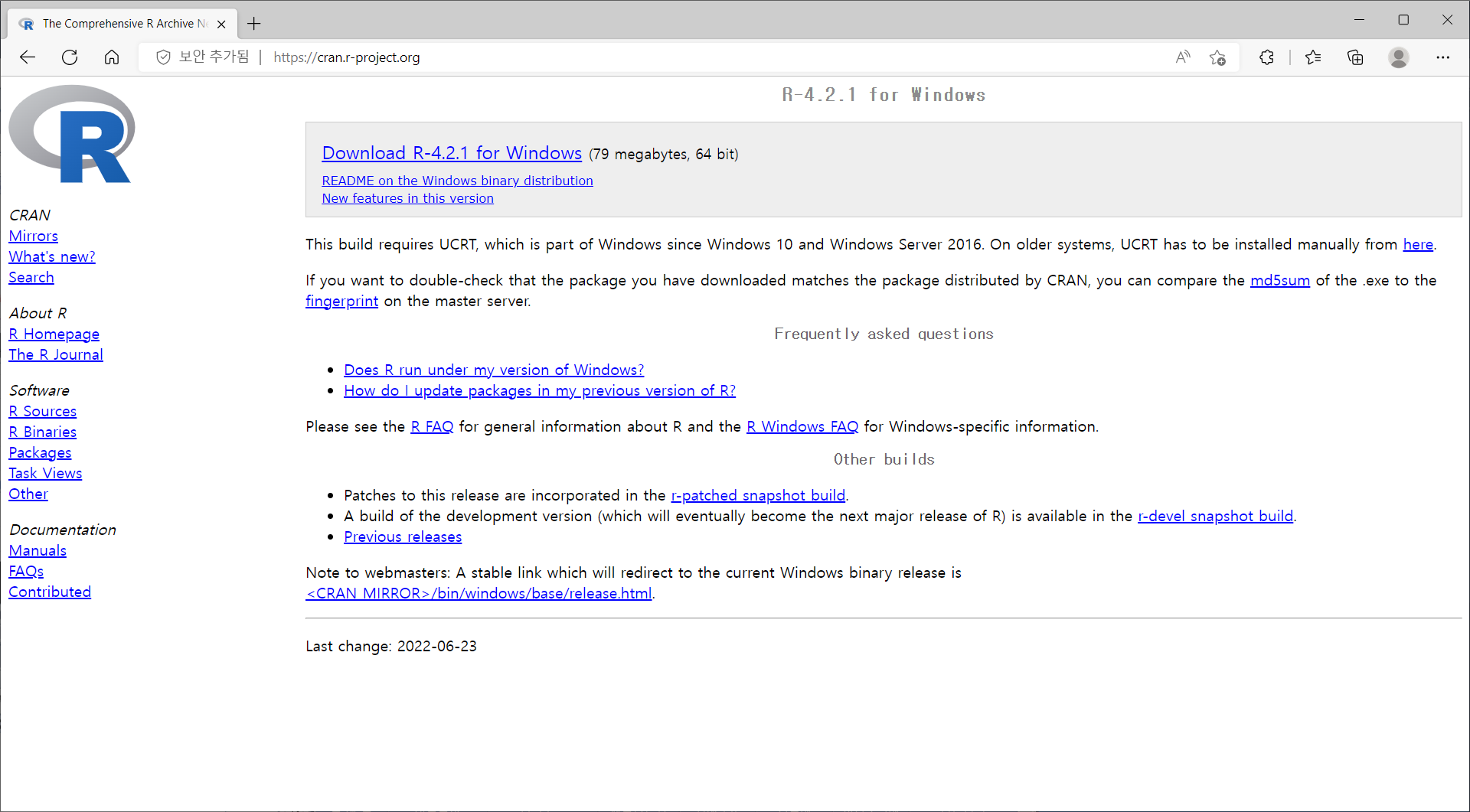
Task: Maximize the browser window
Action: click(x=1403, y=20)
